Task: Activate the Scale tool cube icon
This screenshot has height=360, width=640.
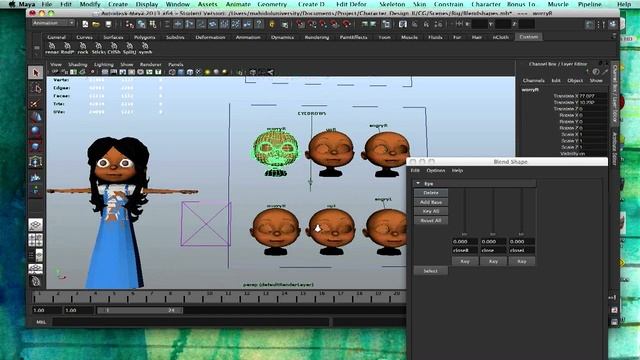Action: (36, 146)
